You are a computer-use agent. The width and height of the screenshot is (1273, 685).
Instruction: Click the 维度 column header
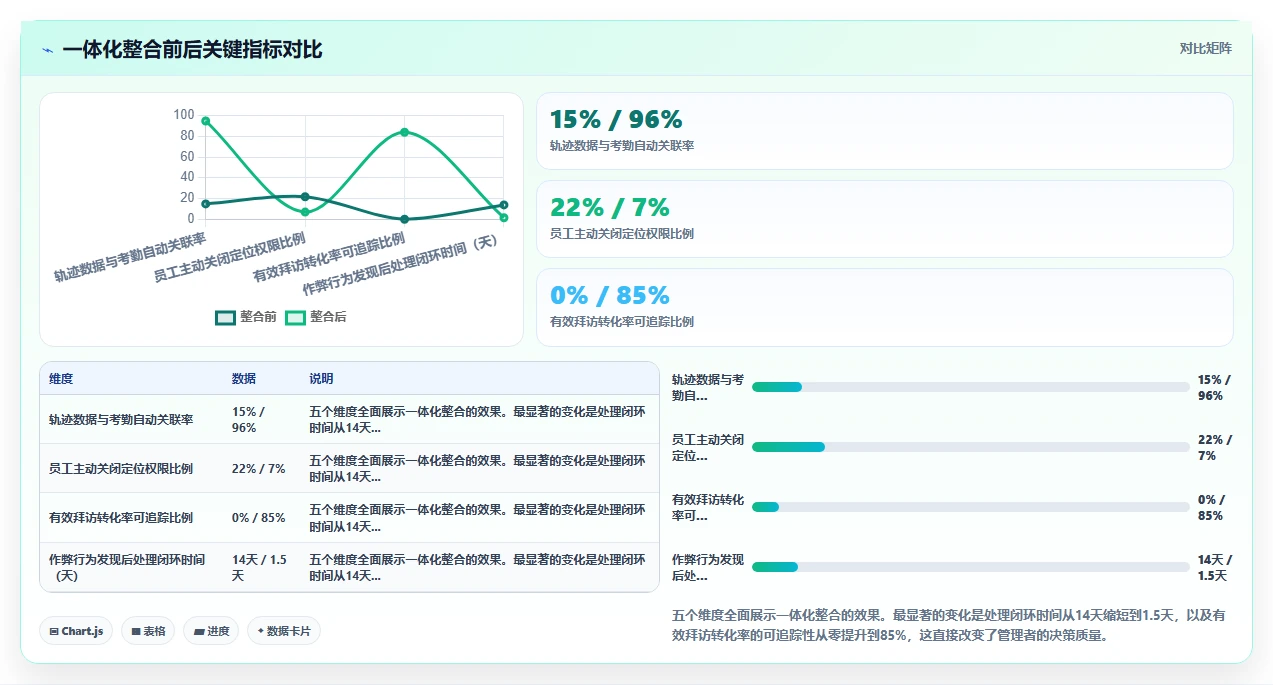[x=61, y=379]
